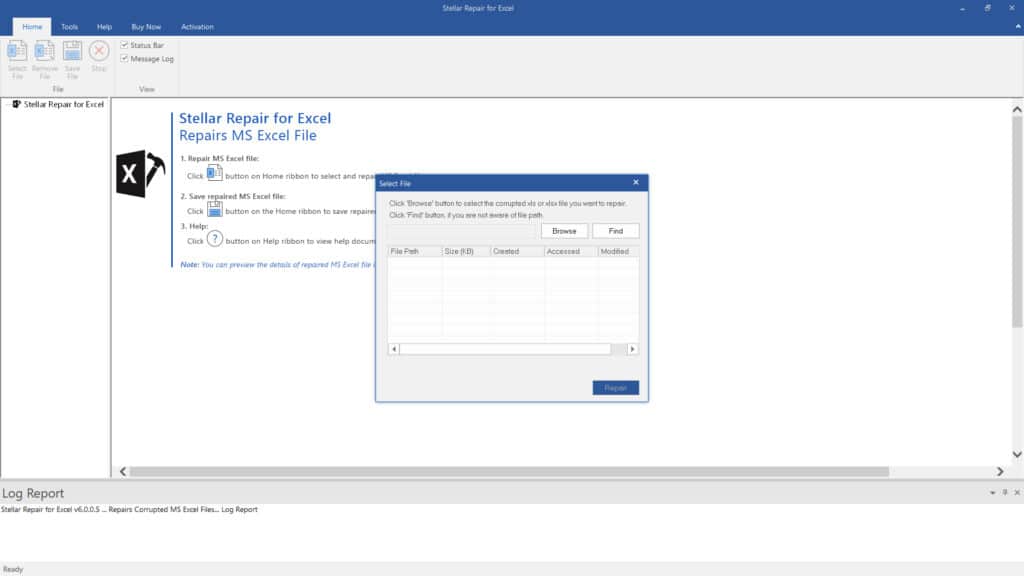The width and height of the screenshot is (1024, 576).
Task: Click the '2. Save repaired MS Excel file' text
Action: [x=232, y=196]
